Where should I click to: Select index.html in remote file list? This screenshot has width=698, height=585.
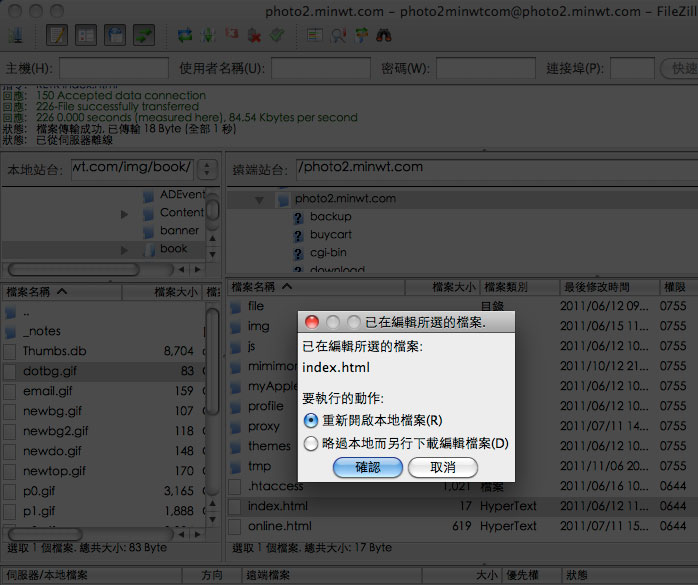point(462,507)
